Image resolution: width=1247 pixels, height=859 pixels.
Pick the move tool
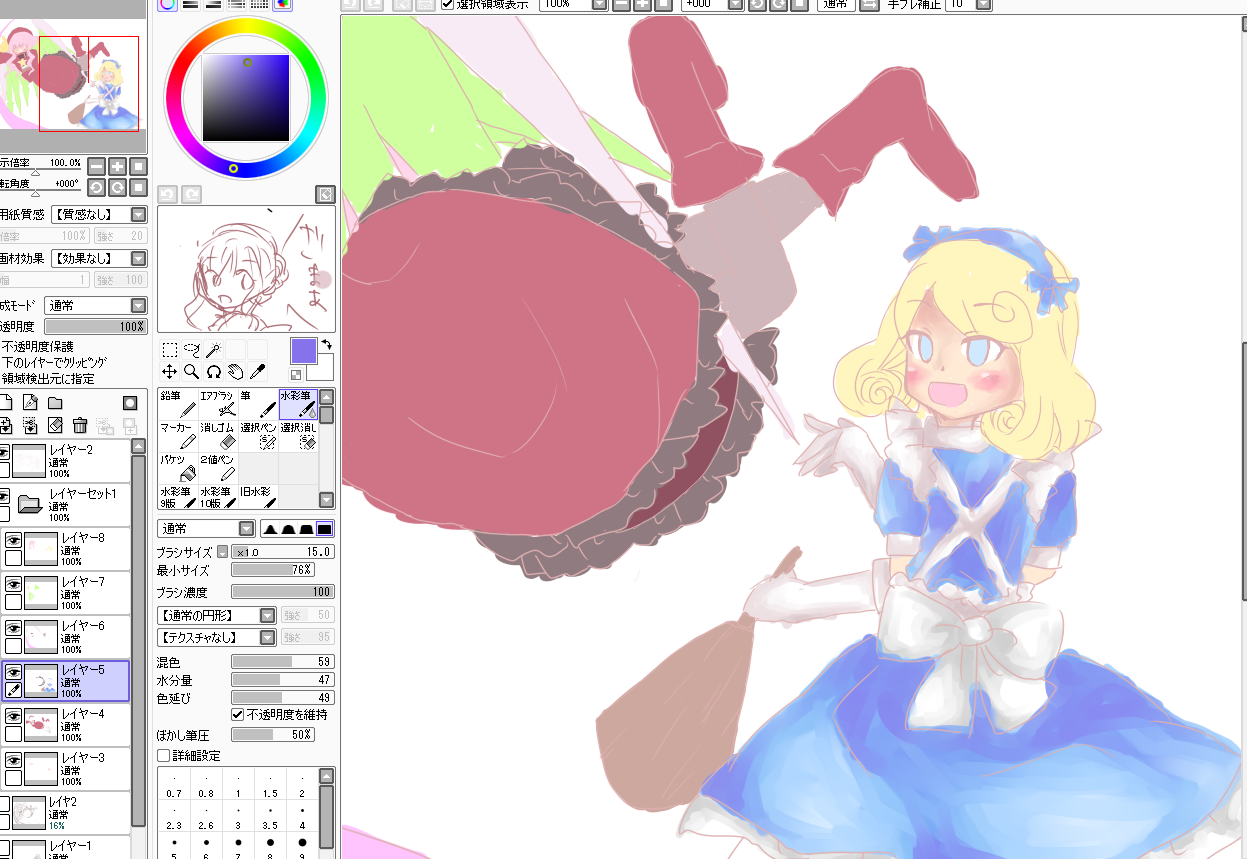tap(170, 372)
